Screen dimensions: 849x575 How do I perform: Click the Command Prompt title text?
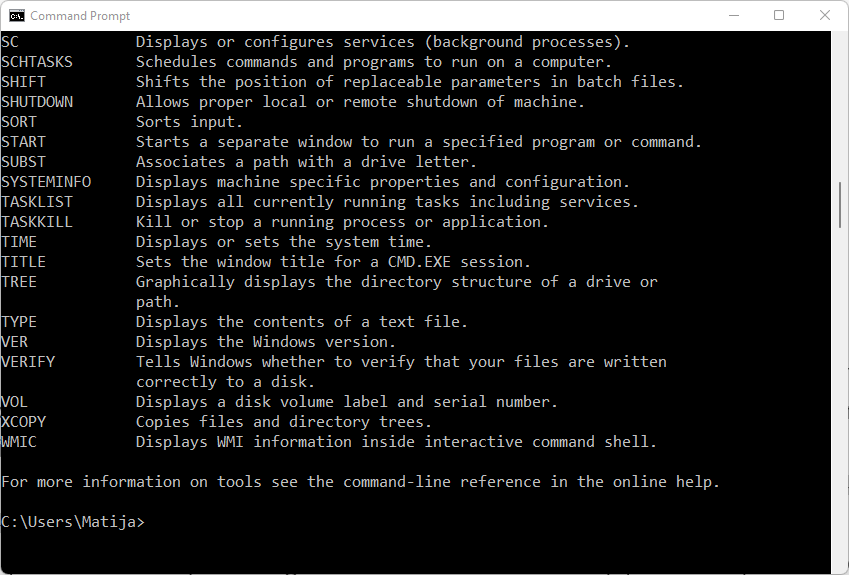click(80, 16)
